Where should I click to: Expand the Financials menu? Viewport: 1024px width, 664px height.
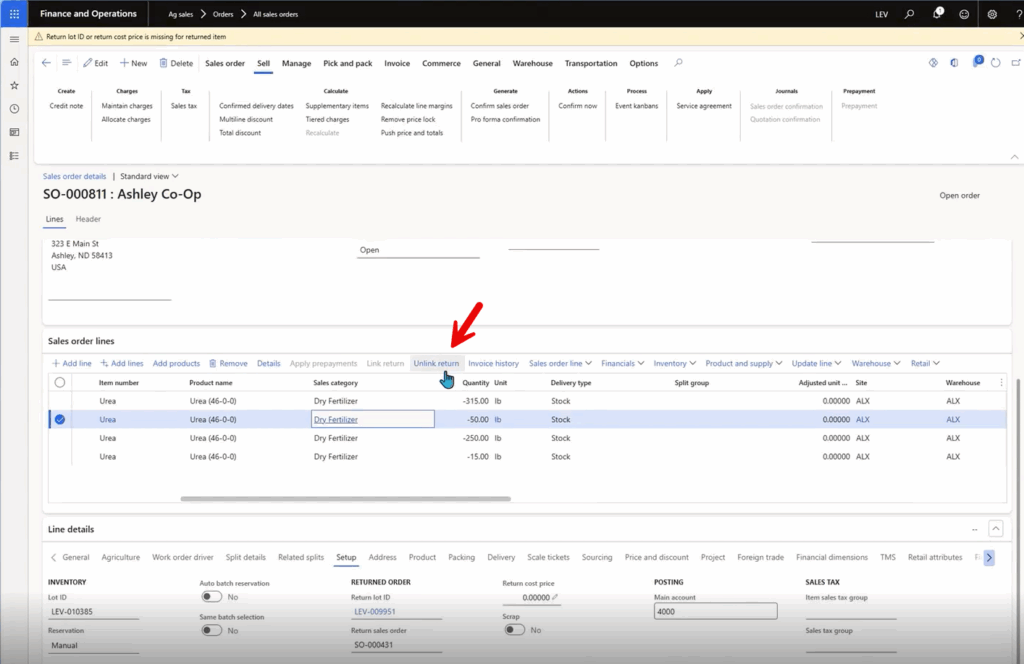[x=622, y=364]
